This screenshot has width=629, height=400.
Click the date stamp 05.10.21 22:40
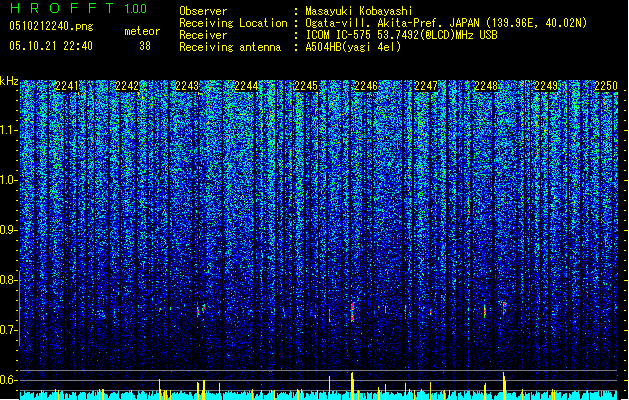point(51,46)
